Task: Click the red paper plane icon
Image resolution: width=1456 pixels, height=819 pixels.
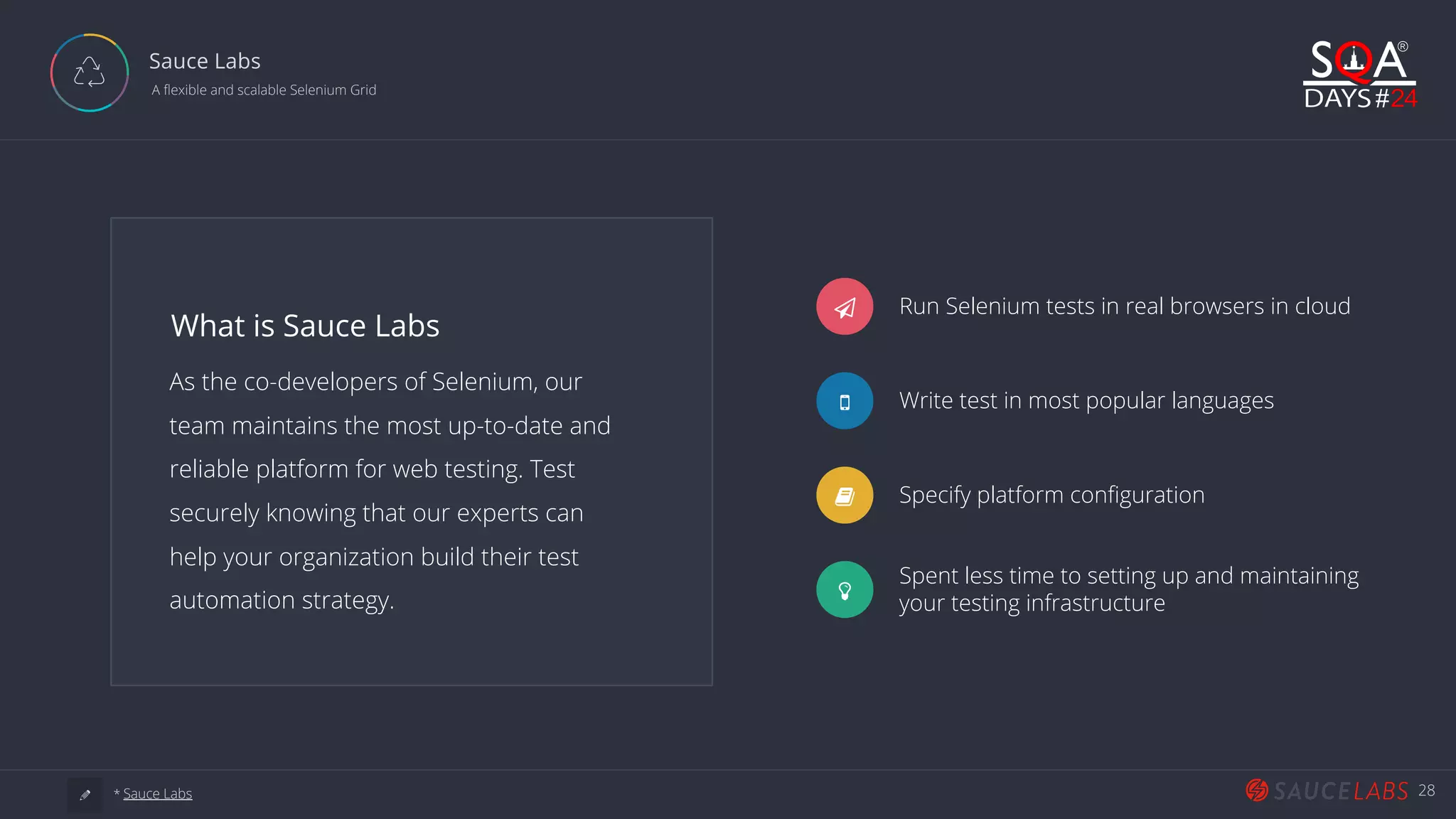Action: click(x=845, y=306)
